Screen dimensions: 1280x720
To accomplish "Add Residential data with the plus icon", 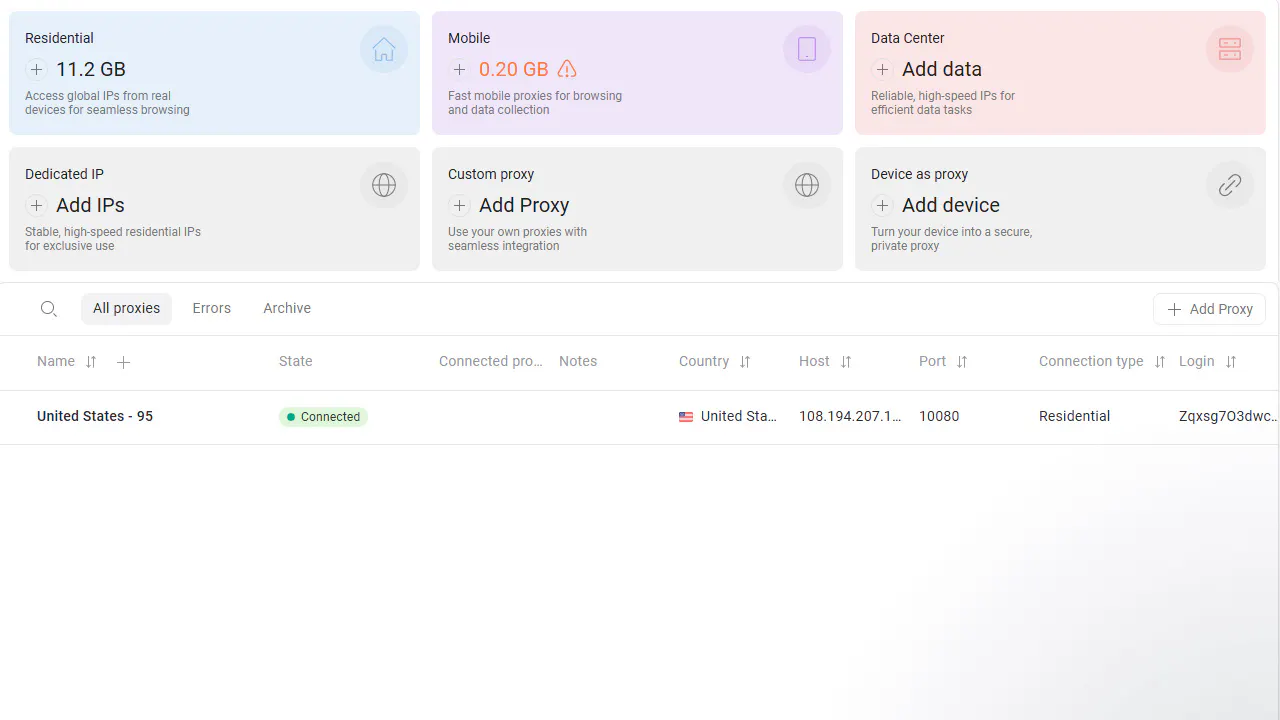I will tap(36, 69).
